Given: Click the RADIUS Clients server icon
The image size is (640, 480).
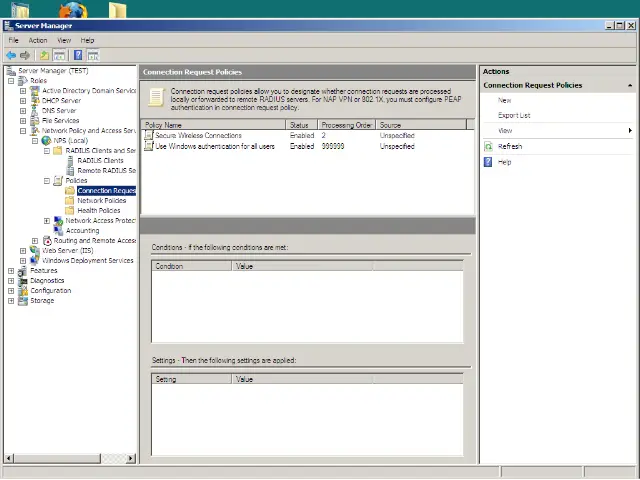Looking at the screenshot, I should coord(70,160).
